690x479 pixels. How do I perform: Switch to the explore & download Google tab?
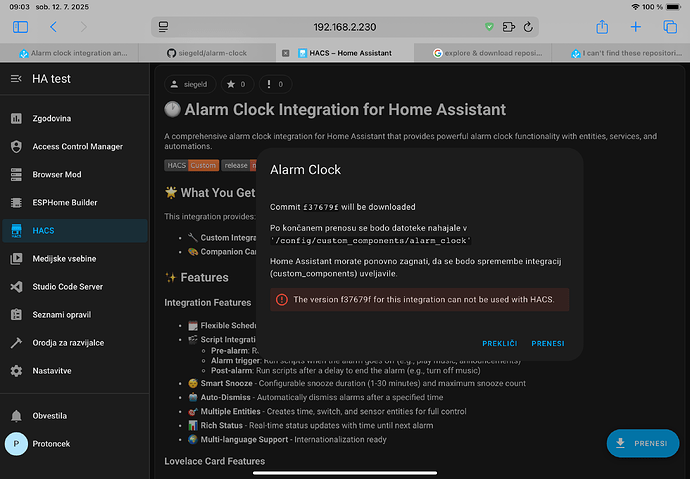coord(482,53)
